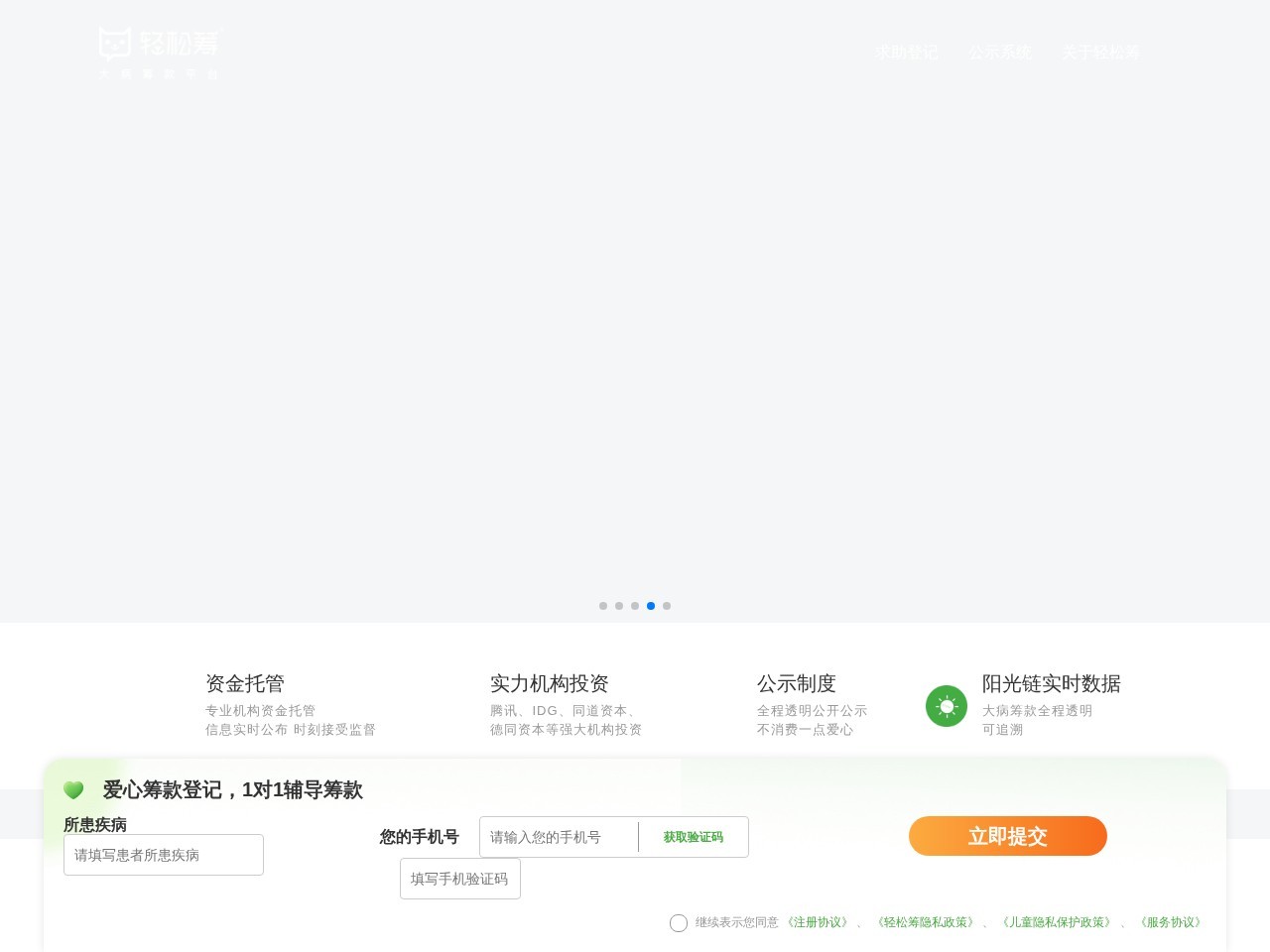Select the 您的手机号 field label

pos(420,837)
